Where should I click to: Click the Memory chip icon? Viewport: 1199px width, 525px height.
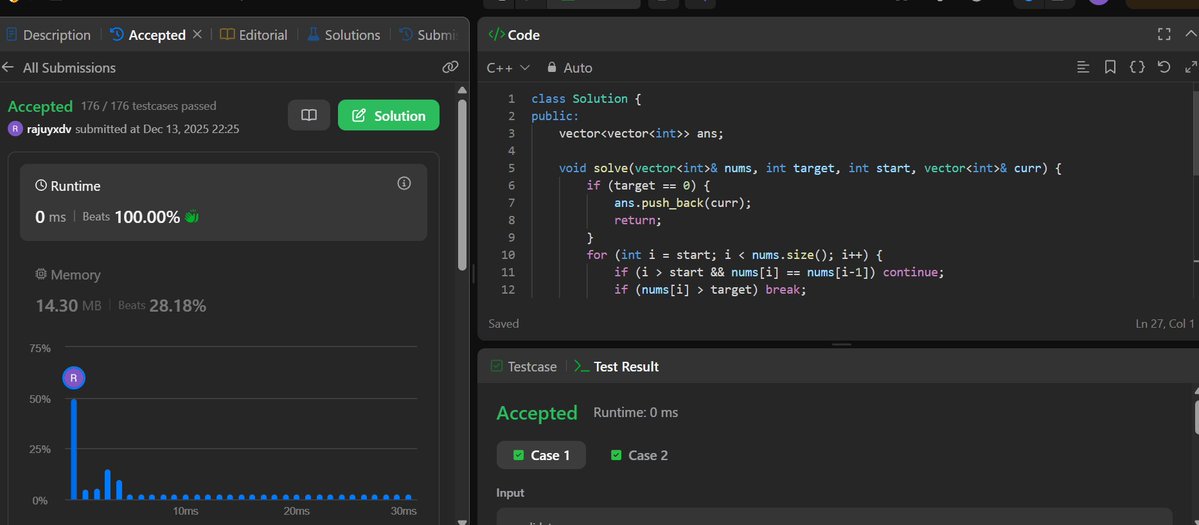pyautogui.click(x=41, y=274)
